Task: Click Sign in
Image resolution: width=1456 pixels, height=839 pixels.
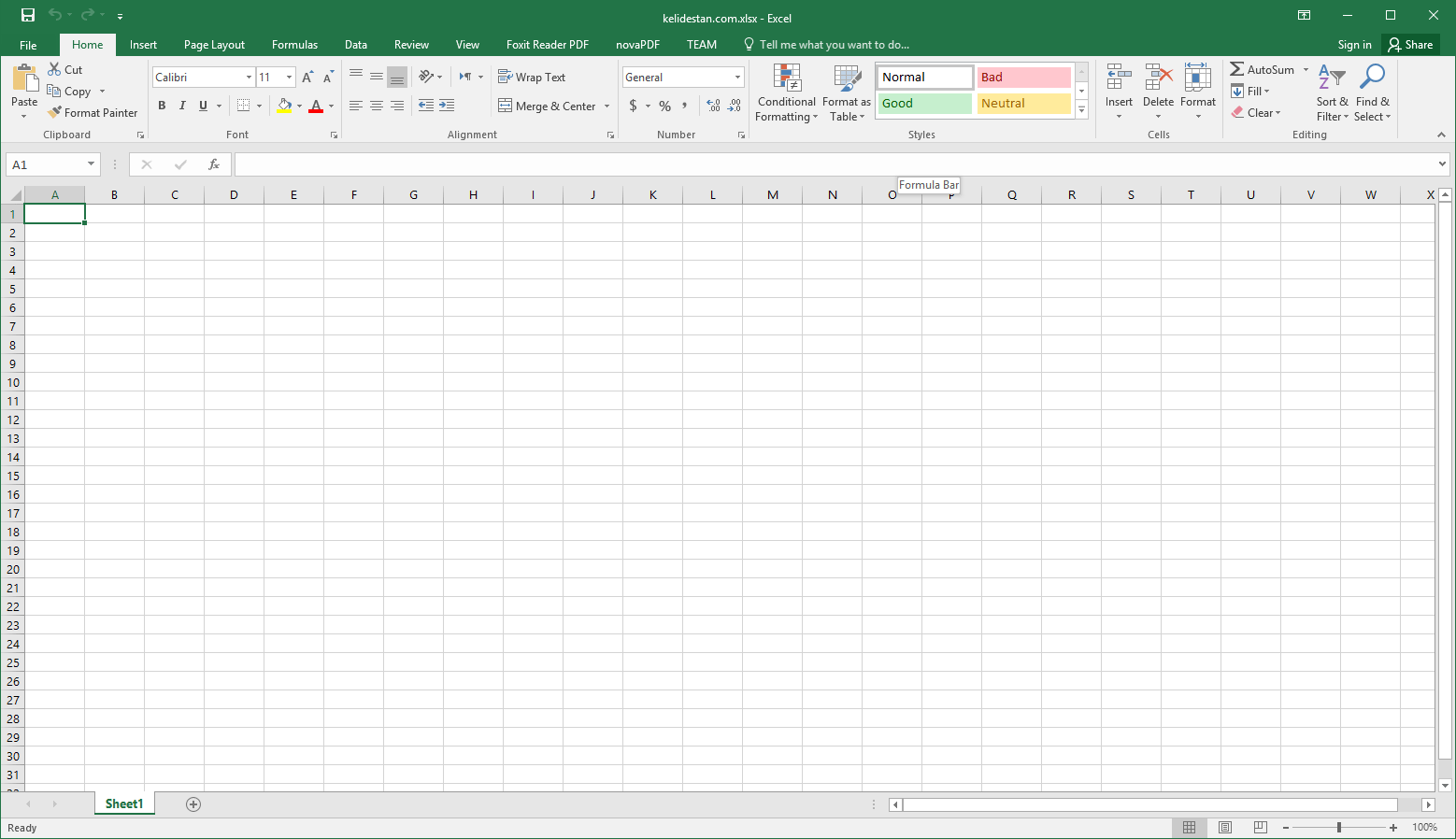Action: click(1354, 45)
